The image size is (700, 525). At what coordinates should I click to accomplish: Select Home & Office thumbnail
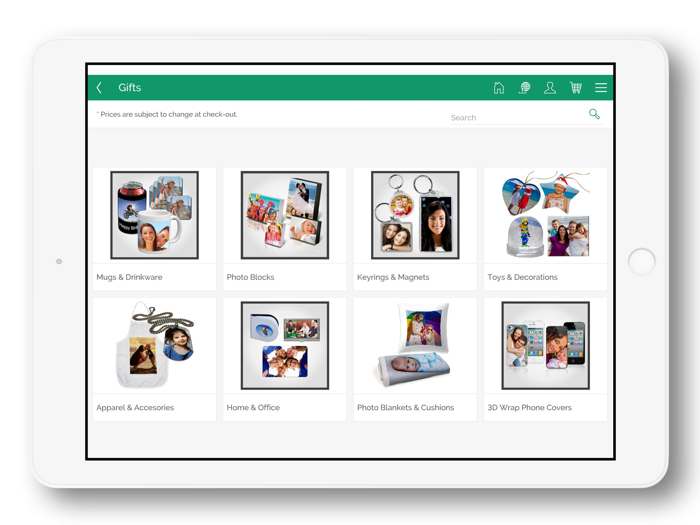tap(285, 345)
